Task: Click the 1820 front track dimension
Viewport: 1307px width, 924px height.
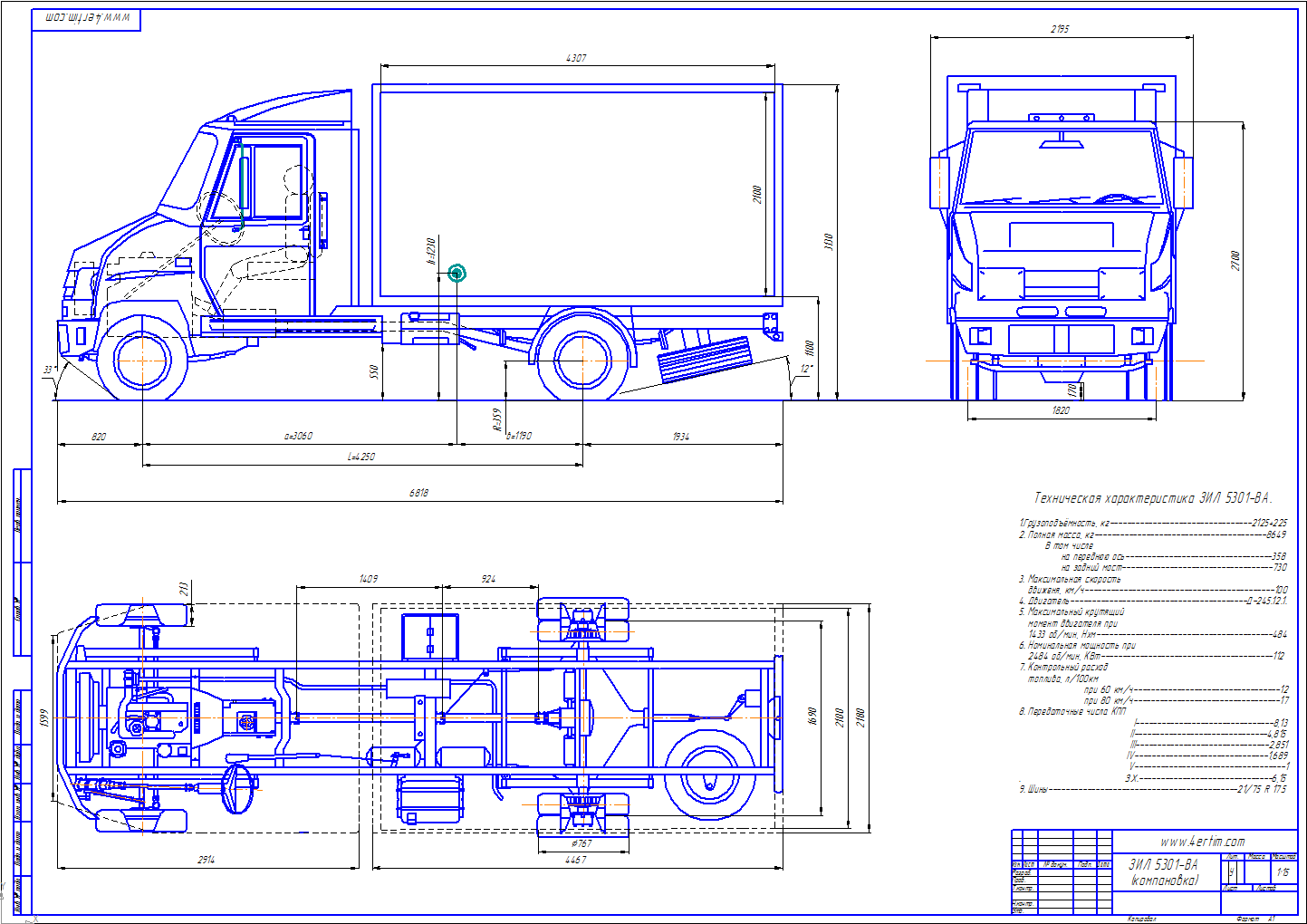Action: 1061,410
